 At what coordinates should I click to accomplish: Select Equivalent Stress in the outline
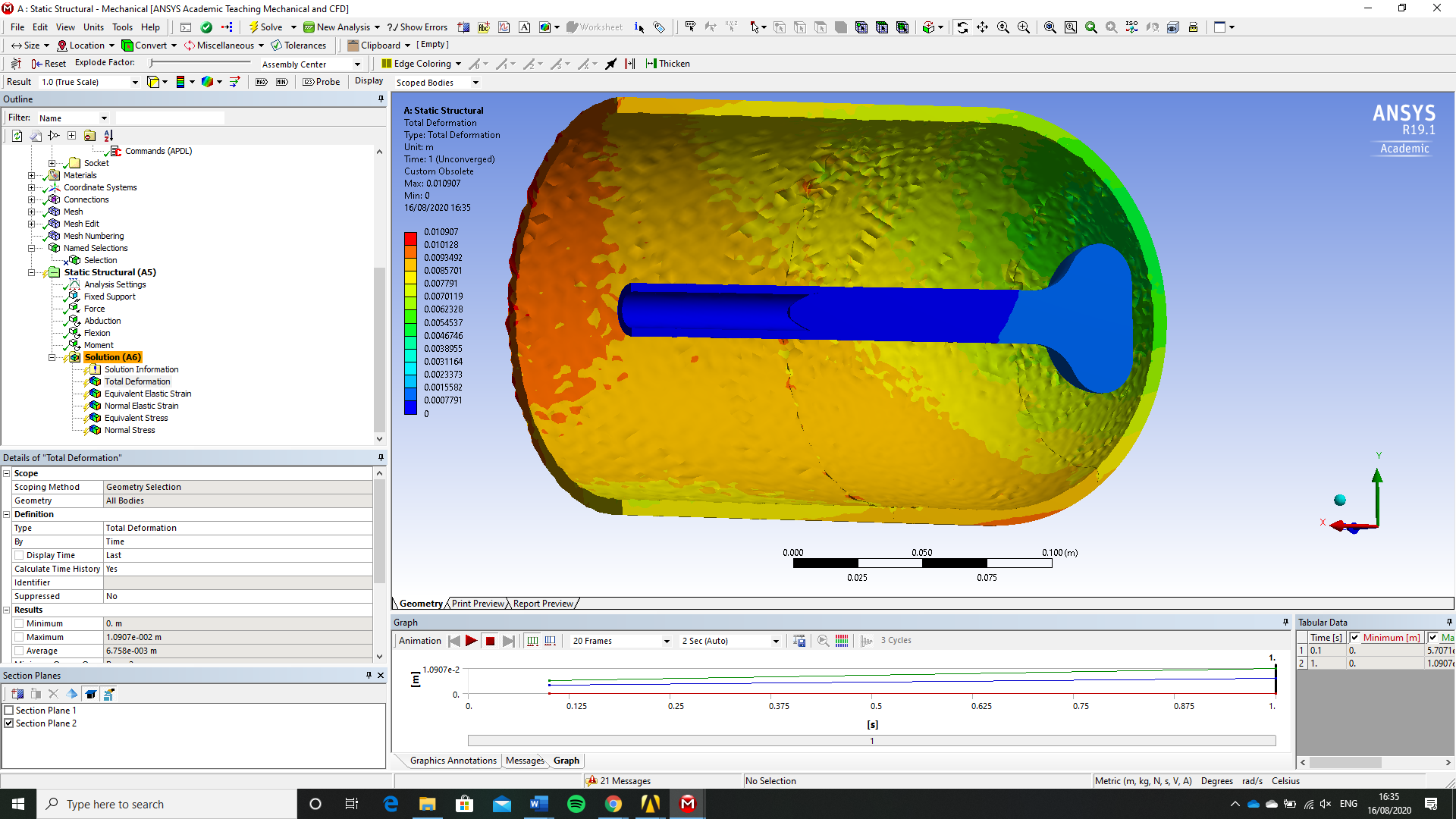(x=136, y=418)
